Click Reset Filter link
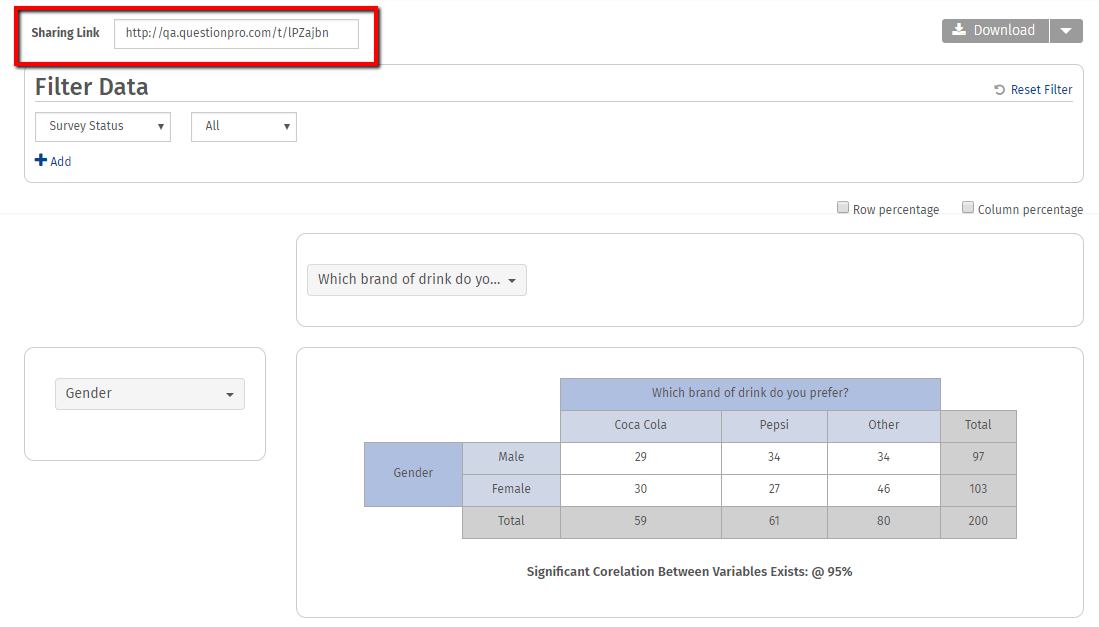This screenshot has height=627, width=1099. (1033, 90)
